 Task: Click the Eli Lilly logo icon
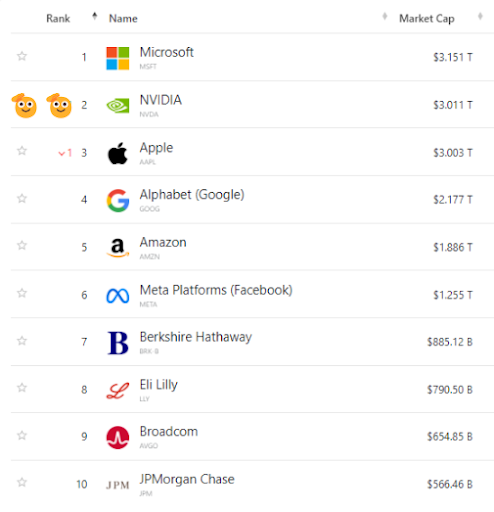pyautogui.click(x=118, y=391)
